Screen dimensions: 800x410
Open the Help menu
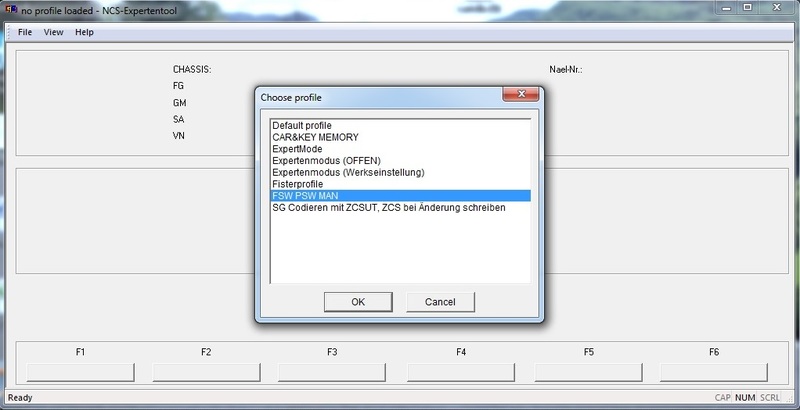click(x=84, y=32)
